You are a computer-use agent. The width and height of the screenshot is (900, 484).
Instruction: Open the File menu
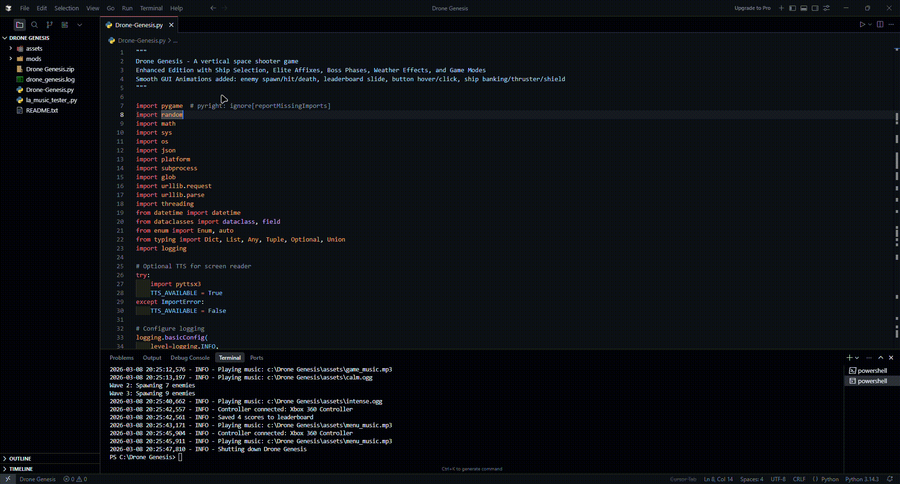25,8
